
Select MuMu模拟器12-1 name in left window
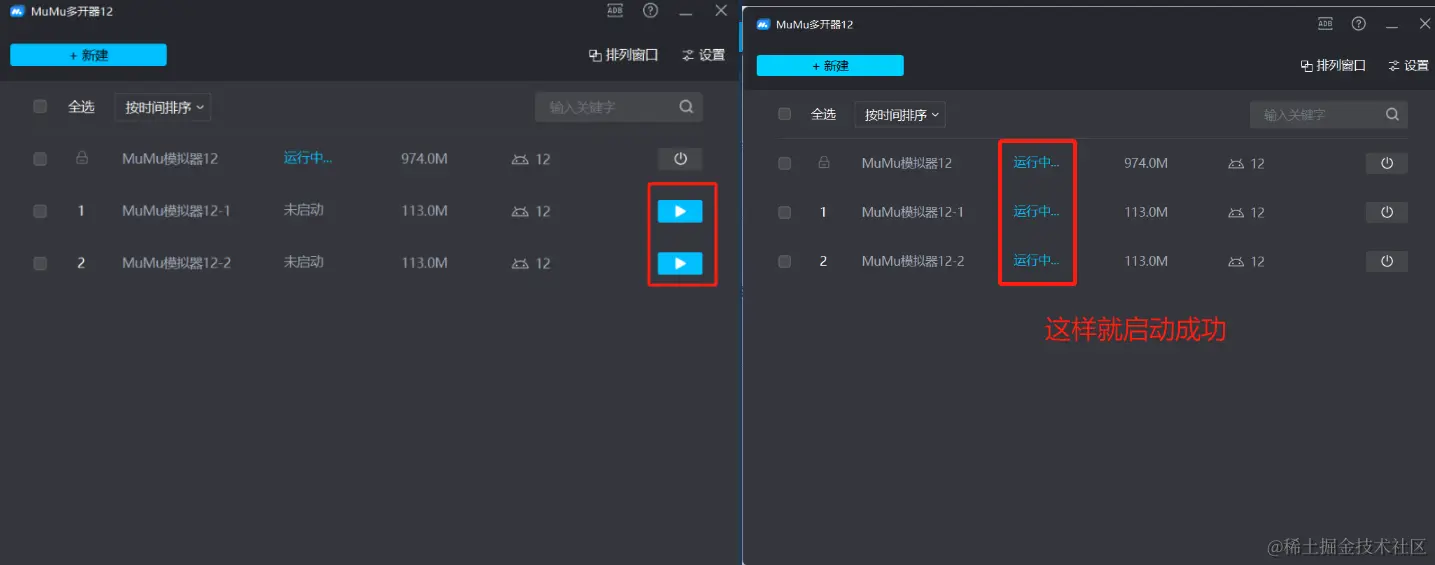coord(176,211)
